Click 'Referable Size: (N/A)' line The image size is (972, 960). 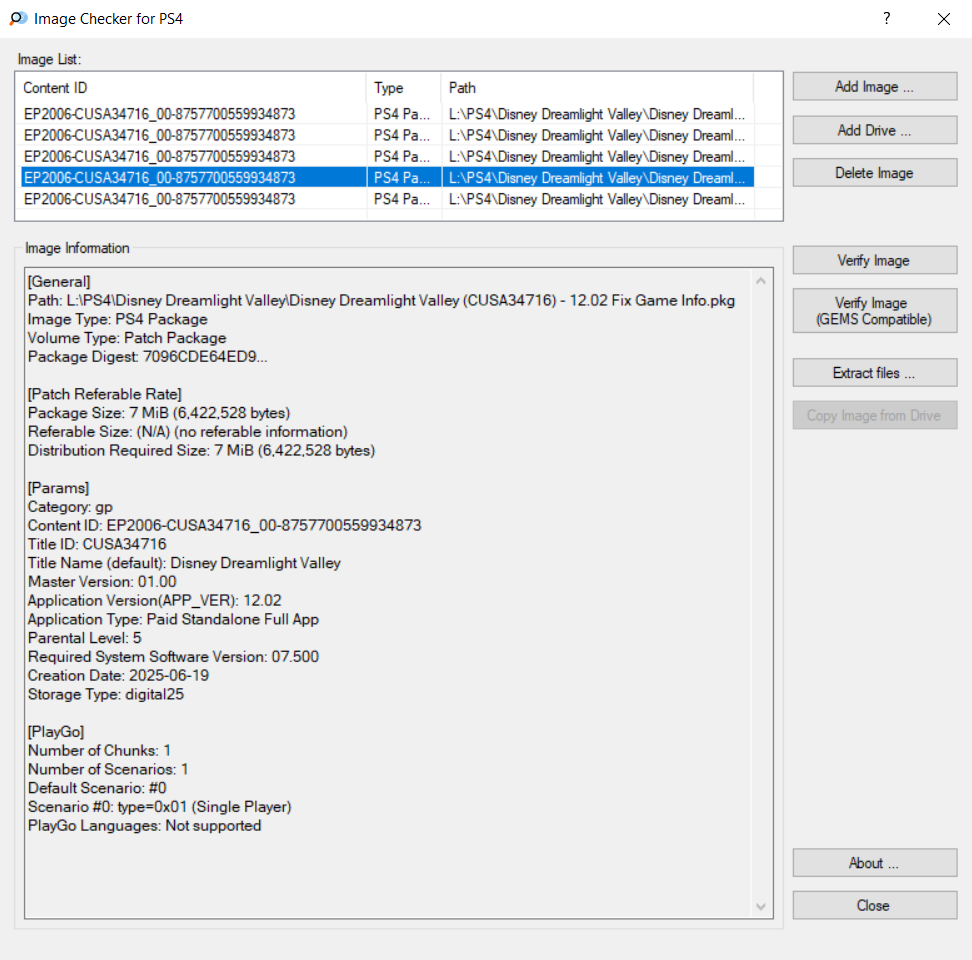pos(188,432)
